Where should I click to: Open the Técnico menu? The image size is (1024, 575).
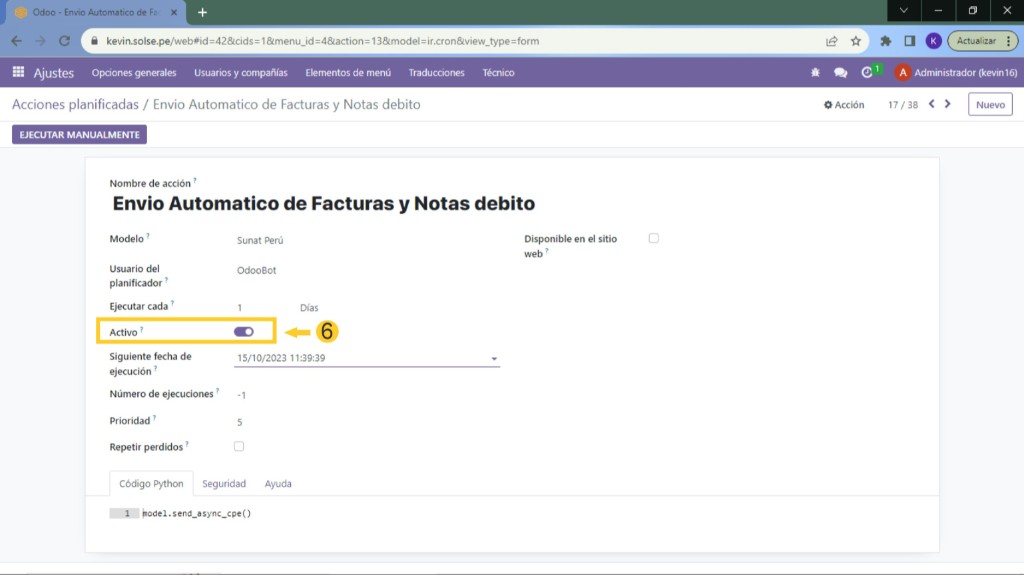(498, 73)
